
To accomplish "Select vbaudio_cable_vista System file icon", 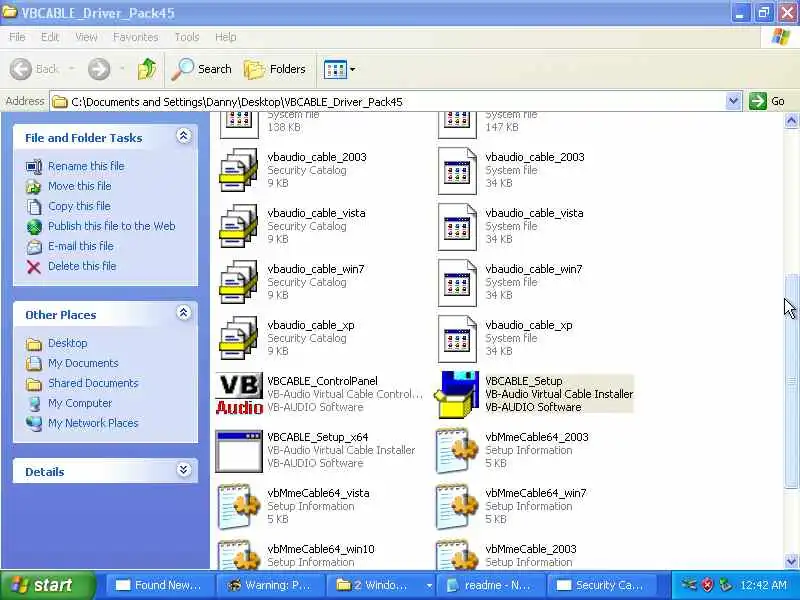I will click(457, 227).
